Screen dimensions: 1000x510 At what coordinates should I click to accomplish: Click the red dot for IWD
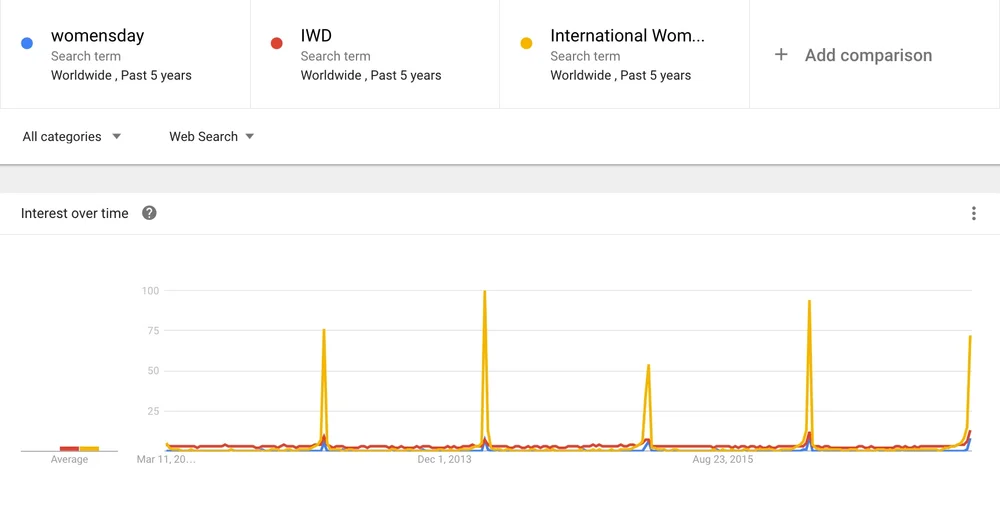click(276, 43)
